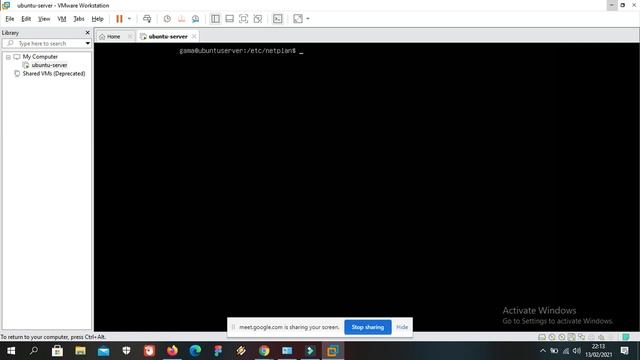
Task: Open Windows Security from taskbar
Action: click(x=126, y=351)
